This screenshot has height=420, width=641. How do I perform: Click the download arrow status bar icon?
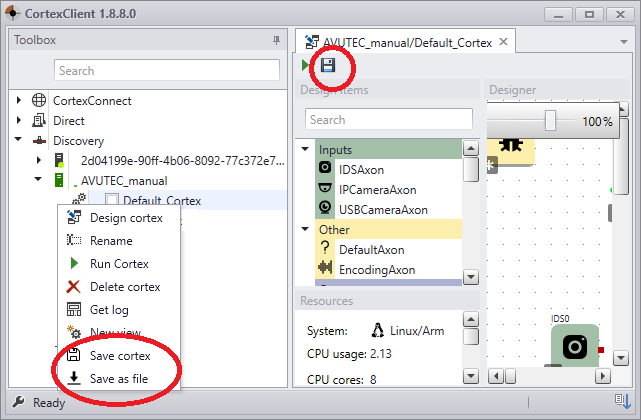(623, 401)
